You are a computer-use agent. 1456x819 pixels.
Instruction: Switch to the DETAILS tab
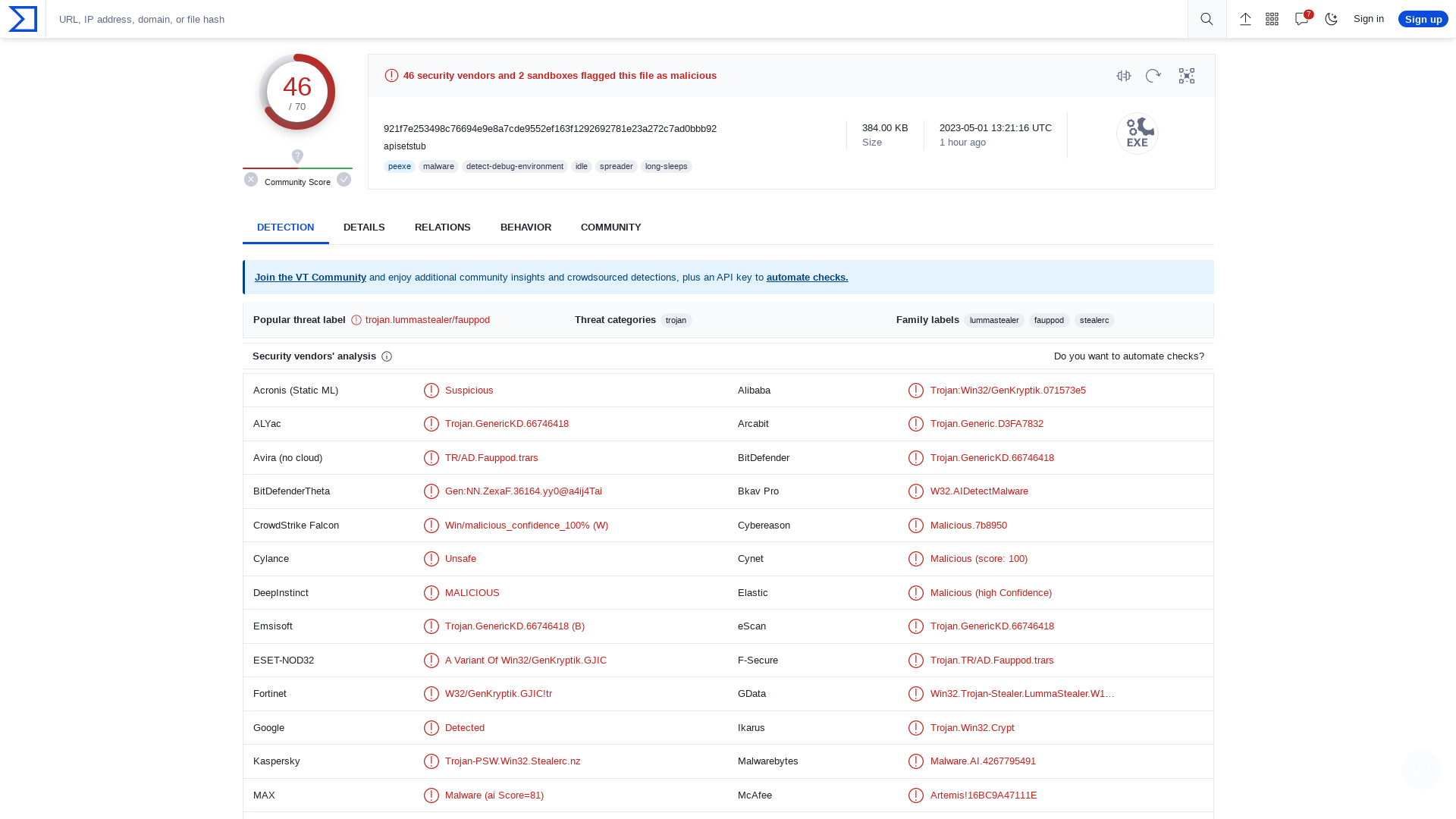364,227
